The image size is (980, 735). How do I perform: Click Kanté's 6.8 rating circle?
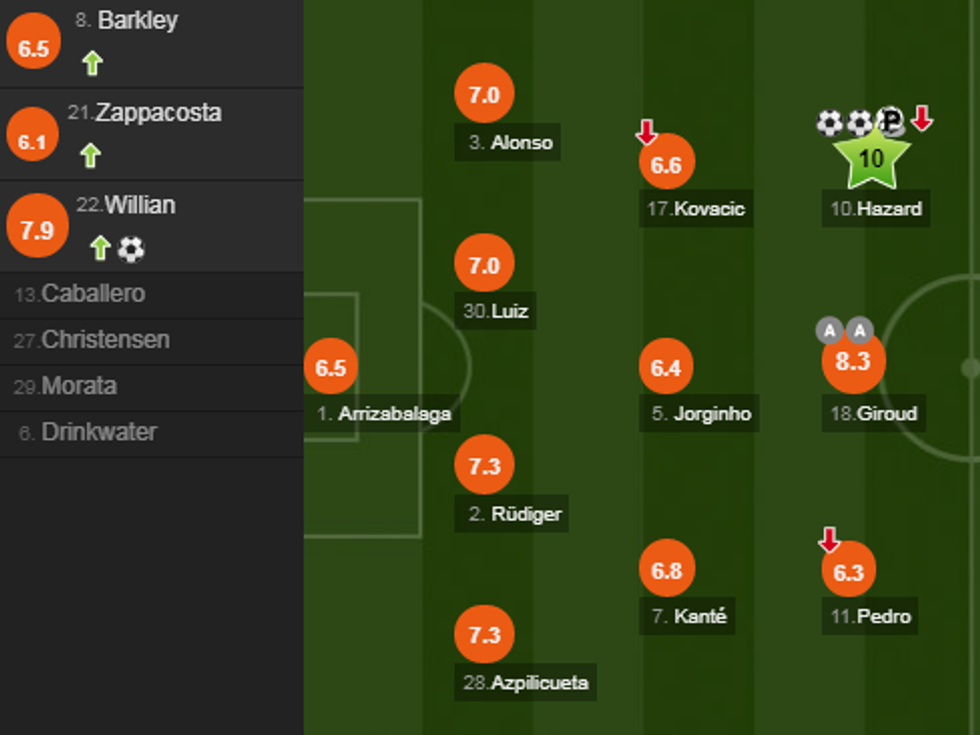point(667,571)
